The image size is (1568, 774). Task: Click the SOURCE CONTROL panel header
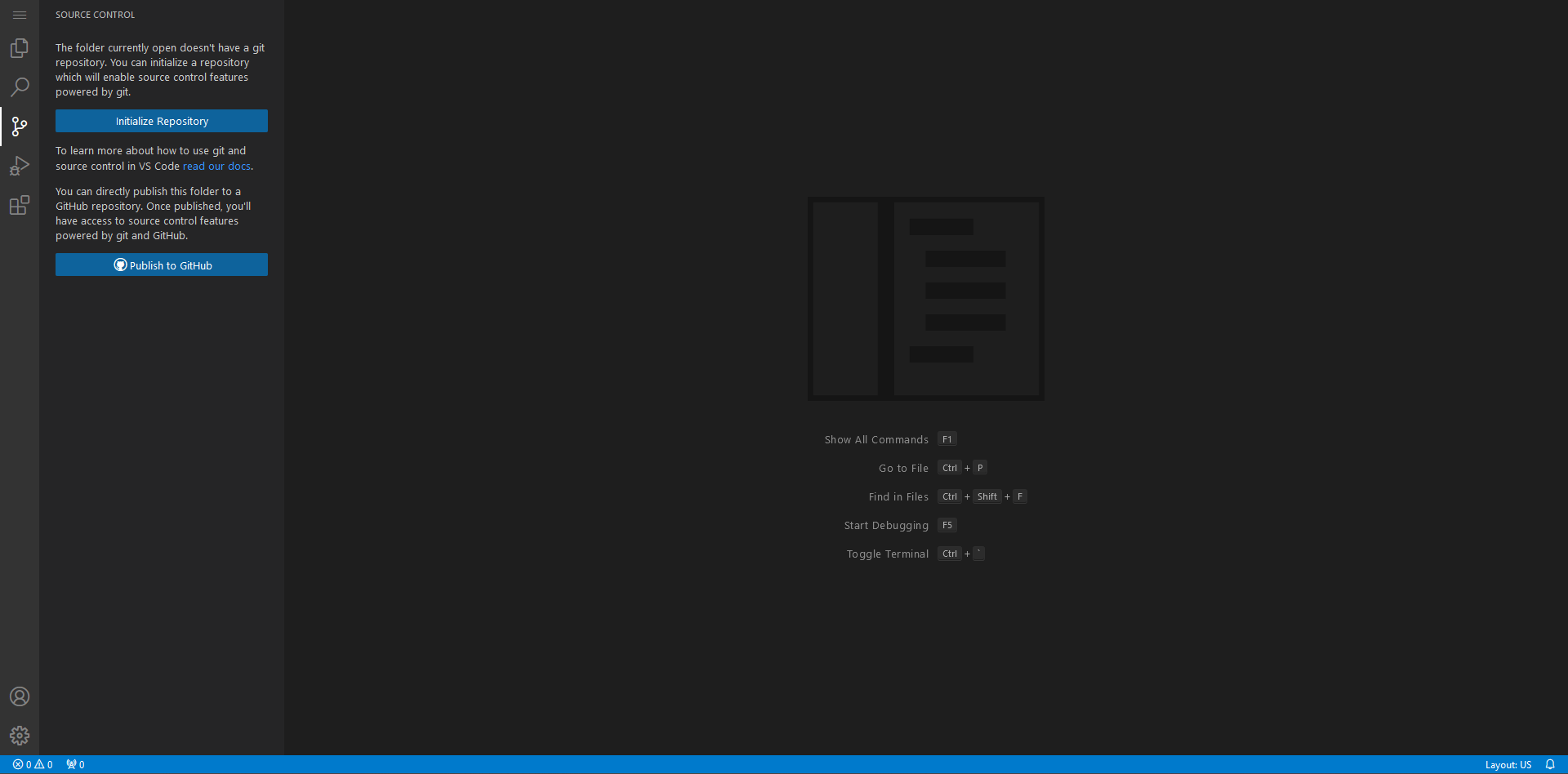coord(95,14)
